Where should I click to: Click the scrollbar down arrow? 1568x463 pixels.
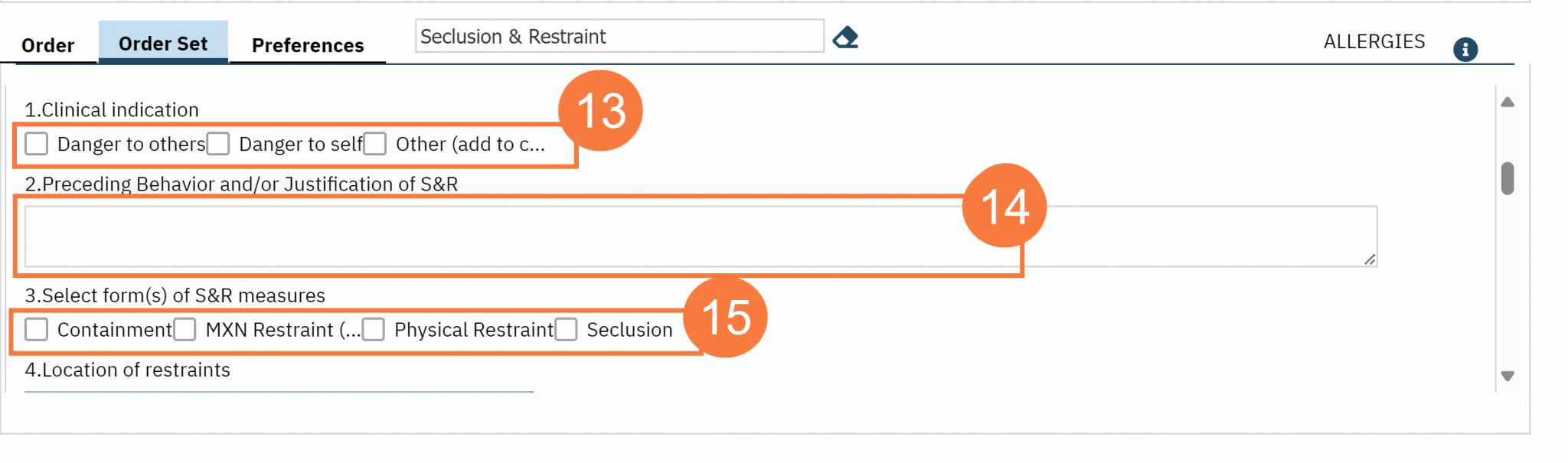click(1507, 375)
